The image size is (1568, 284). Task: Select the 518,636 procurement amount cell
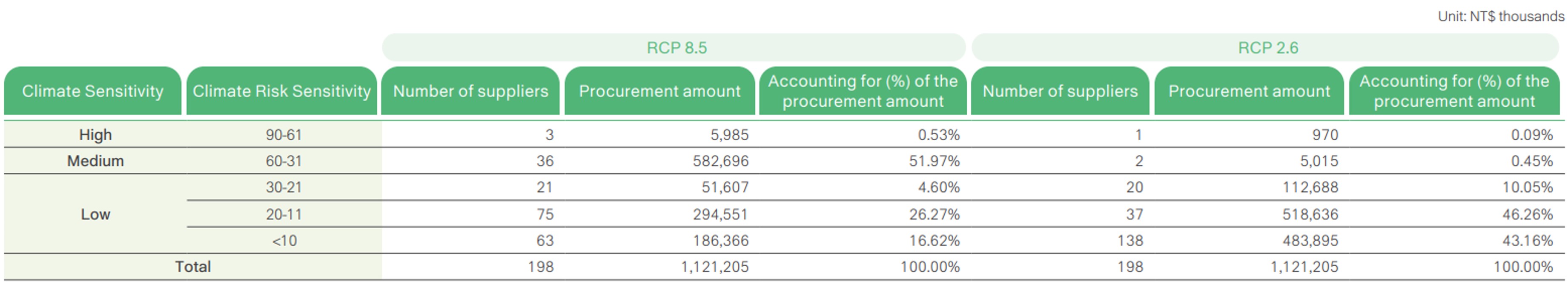click(1310, 214)
